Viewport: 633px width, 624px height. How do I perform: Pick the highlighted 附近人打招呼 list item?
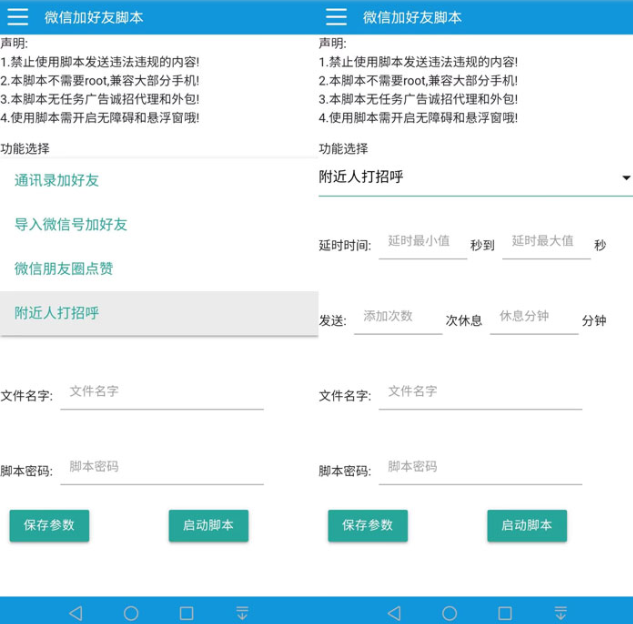(56, 313)
